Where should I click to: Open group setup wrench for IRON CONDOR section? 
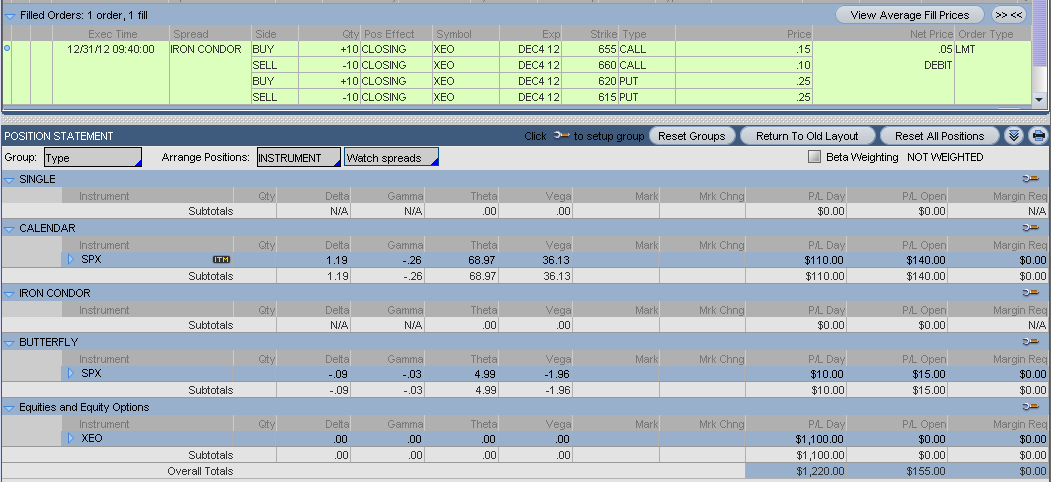click(x=1031, y=293)
